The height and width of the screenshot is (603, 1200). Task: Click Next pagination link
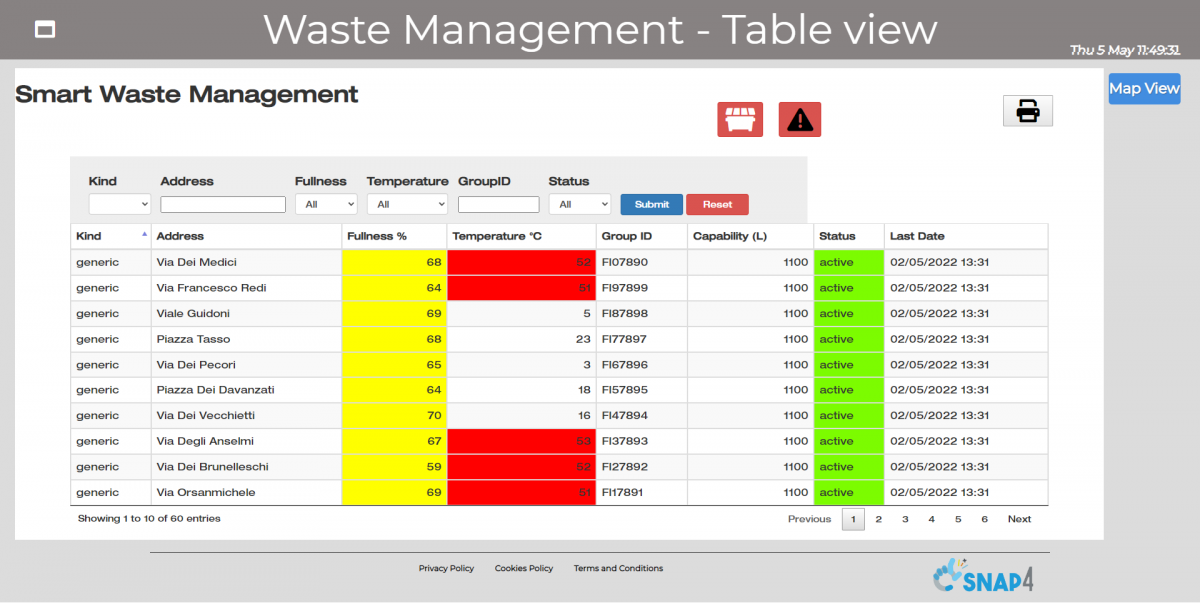[x=1019, y=519]
